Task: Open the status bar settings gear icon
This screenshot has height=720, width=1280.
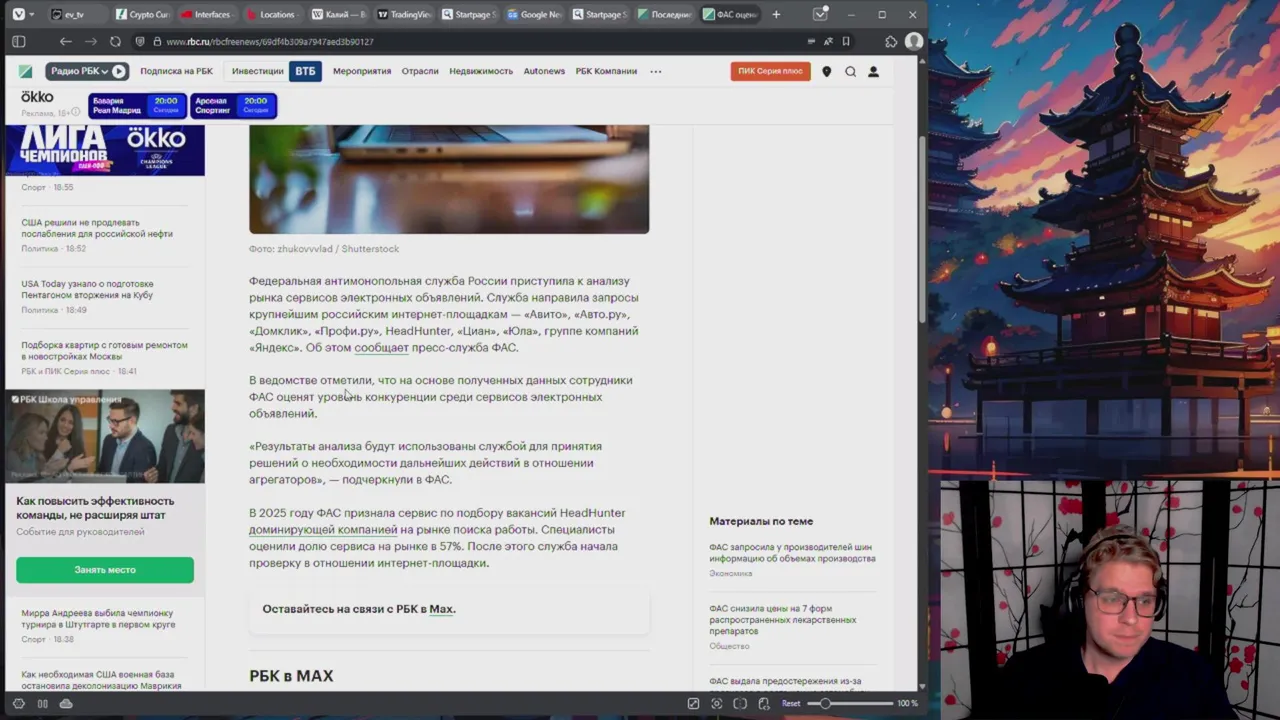Action: pyautogui.click(x=18, y=704)
